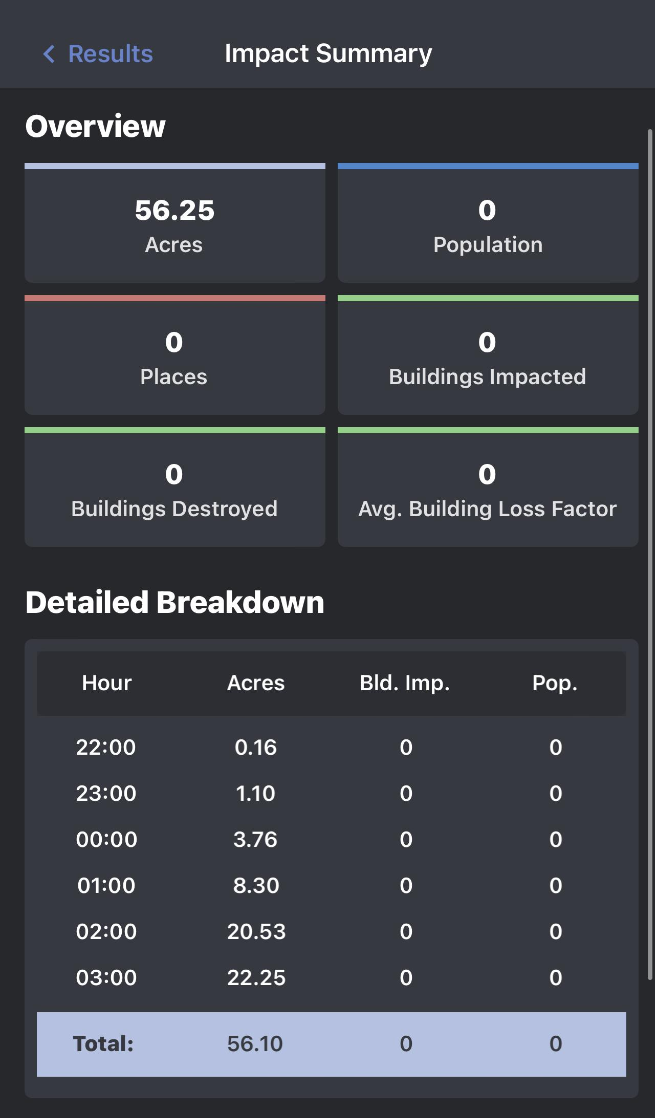
Task: Select the 56.25 Acres overview card
Action: [175, 226]
